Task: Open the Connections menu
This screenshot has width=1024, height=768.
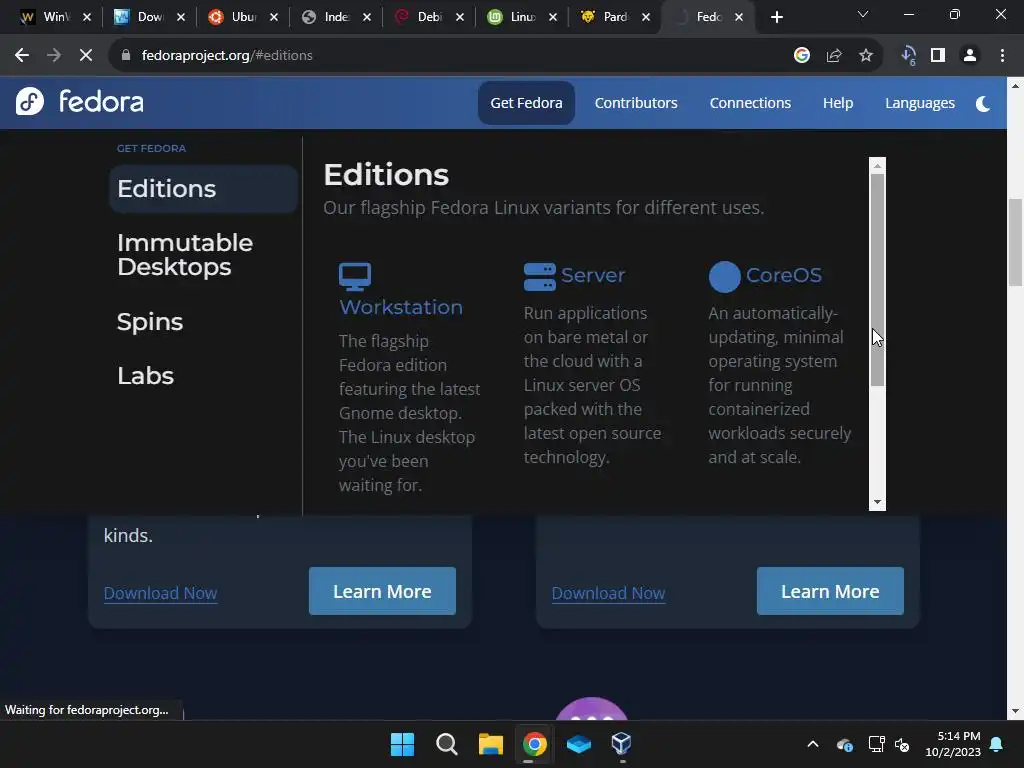Action: [750, 103]
